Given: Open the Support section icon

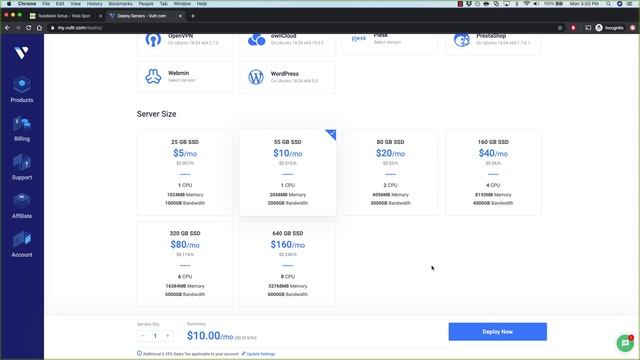Looking at the screenshot, I should tap(22, 162).
